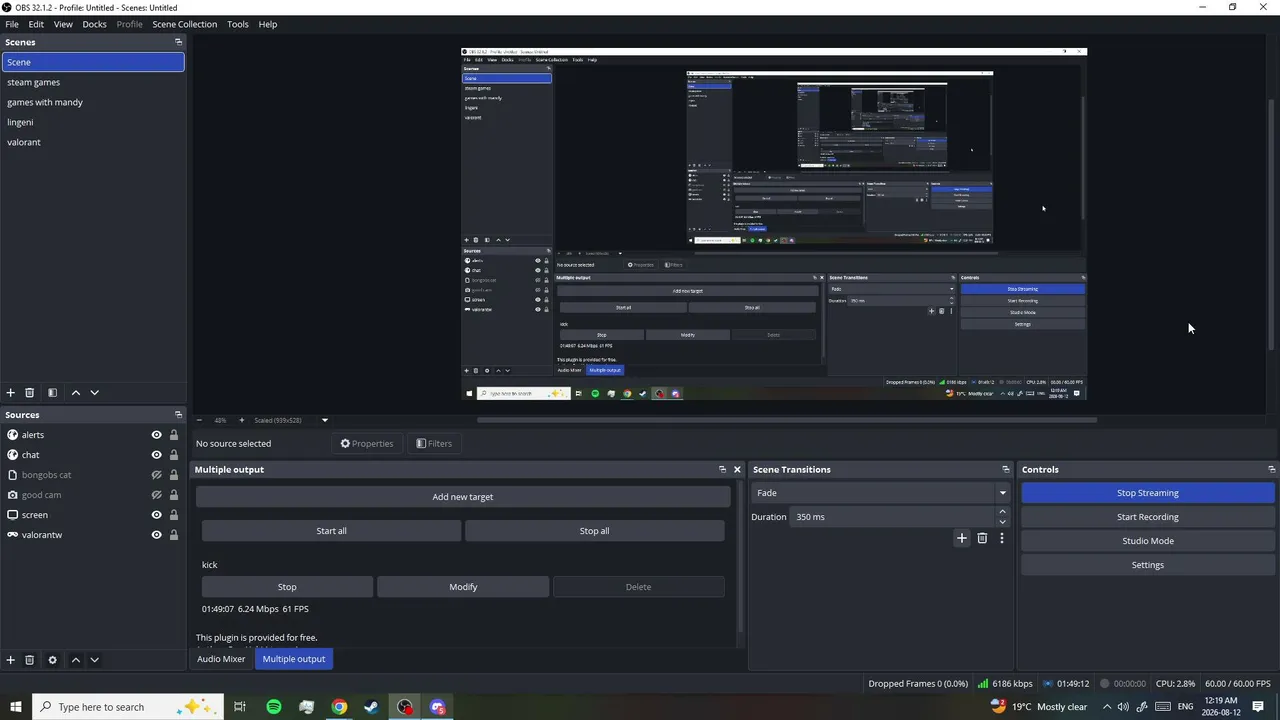Open Windows Start menu
This screenshot has height=720, width=1280.
click(x=16, y=707)
